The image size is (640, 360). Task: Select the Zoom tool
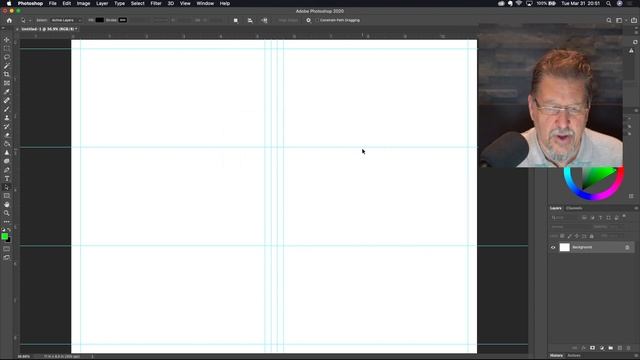click(7, 213)
